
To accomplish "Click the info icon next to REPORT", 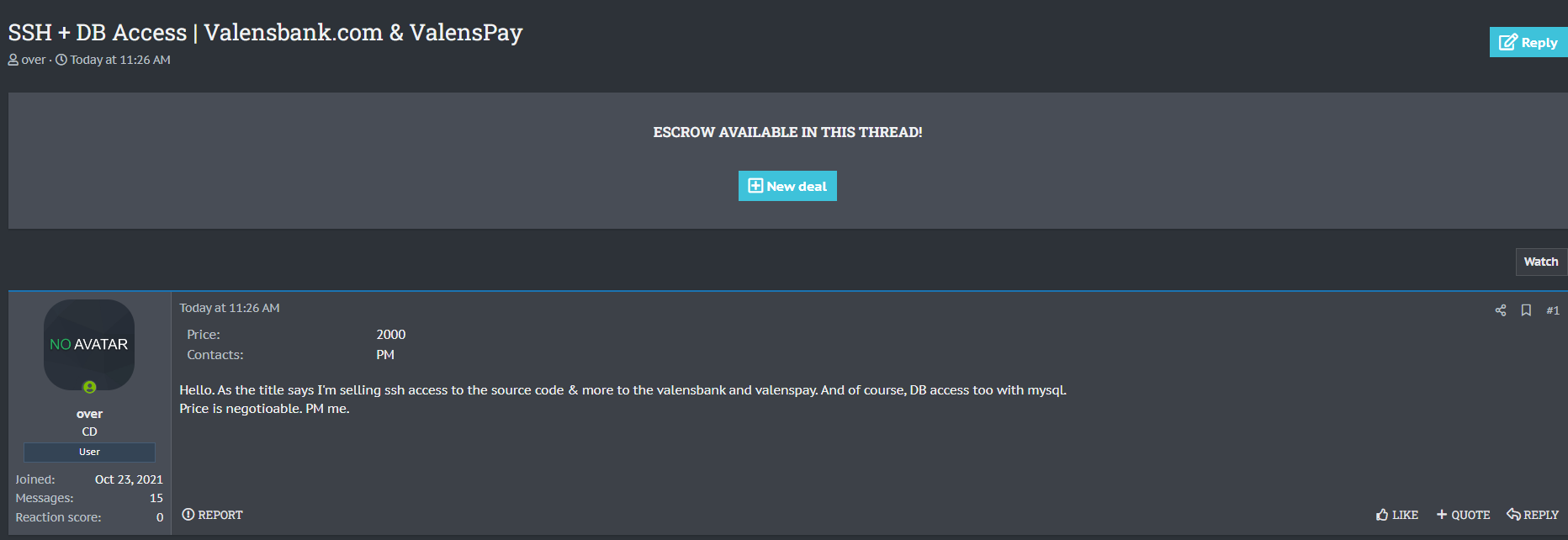I will coord(190,515).
